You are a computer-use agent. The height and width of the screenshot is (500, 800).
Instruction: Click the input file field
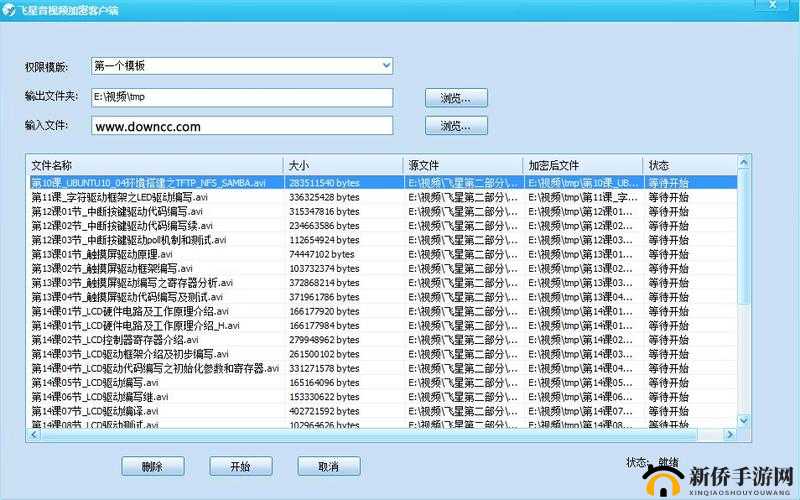point(242,126)
